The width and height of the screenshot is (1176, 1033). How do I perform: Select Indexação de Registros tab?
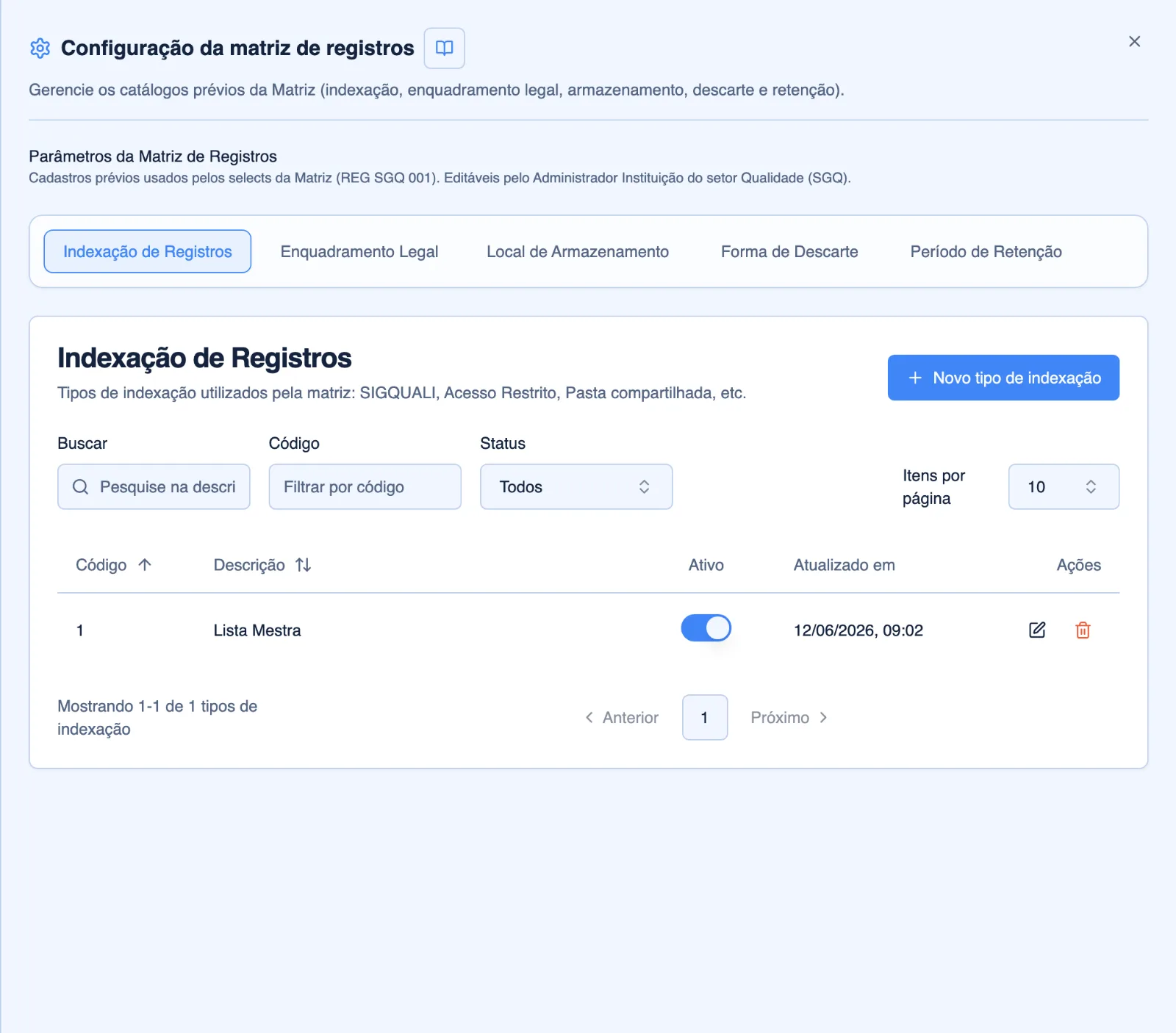coord(148,251)
